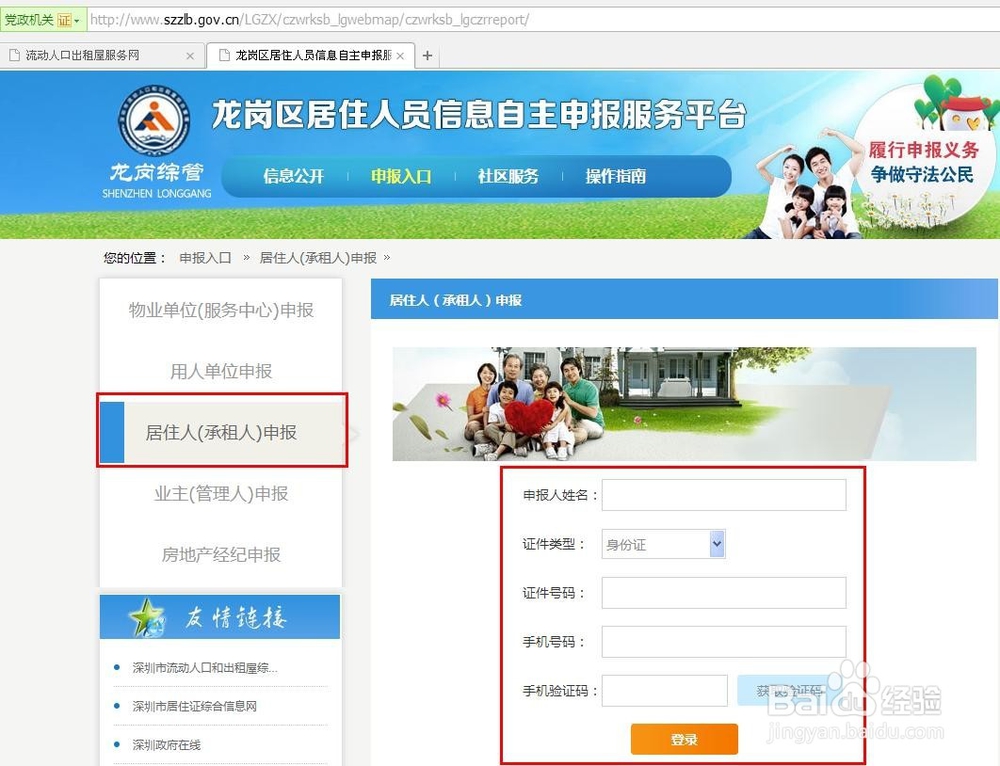Click the 申报人姓名 input field
Screen dimensions: 1000x766
[724, 495]
